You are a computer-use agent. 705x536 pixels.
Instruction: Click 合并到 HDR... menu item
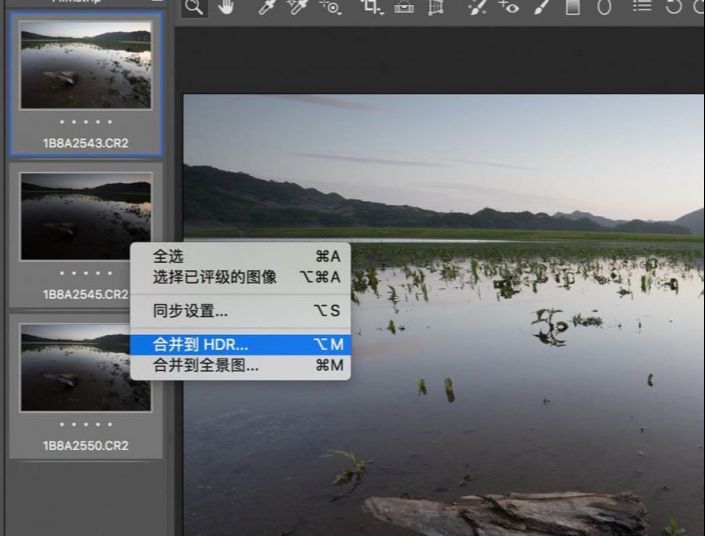click(x=241, y=345)
